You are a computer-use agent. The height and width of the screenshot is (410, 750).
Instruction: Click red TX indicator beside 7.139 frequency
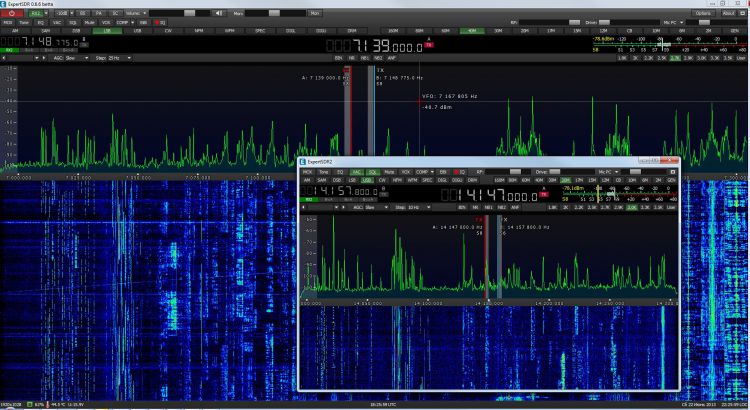click(429, 45)
